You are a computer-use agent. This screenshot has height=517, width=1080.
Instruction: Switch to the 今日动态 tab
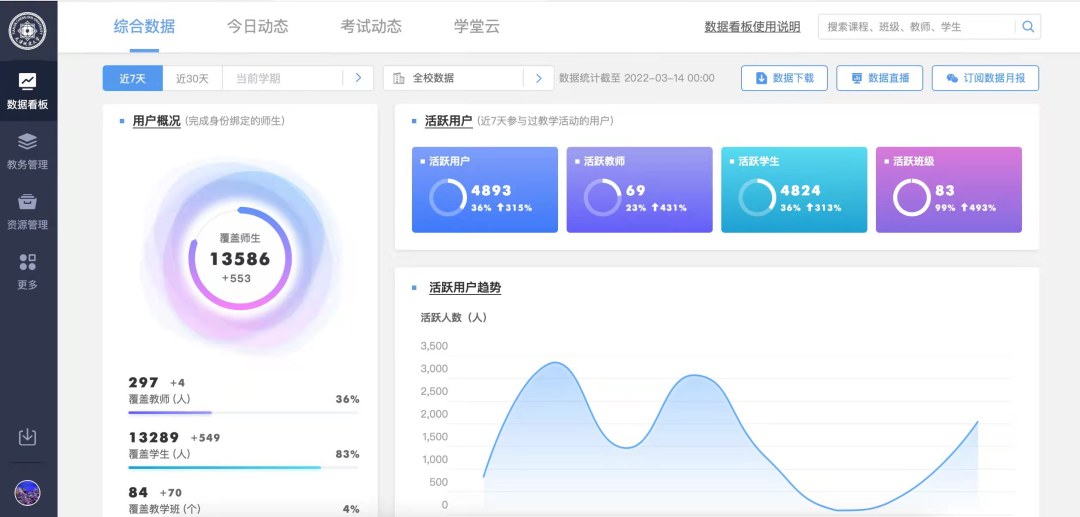click(257, 27)
